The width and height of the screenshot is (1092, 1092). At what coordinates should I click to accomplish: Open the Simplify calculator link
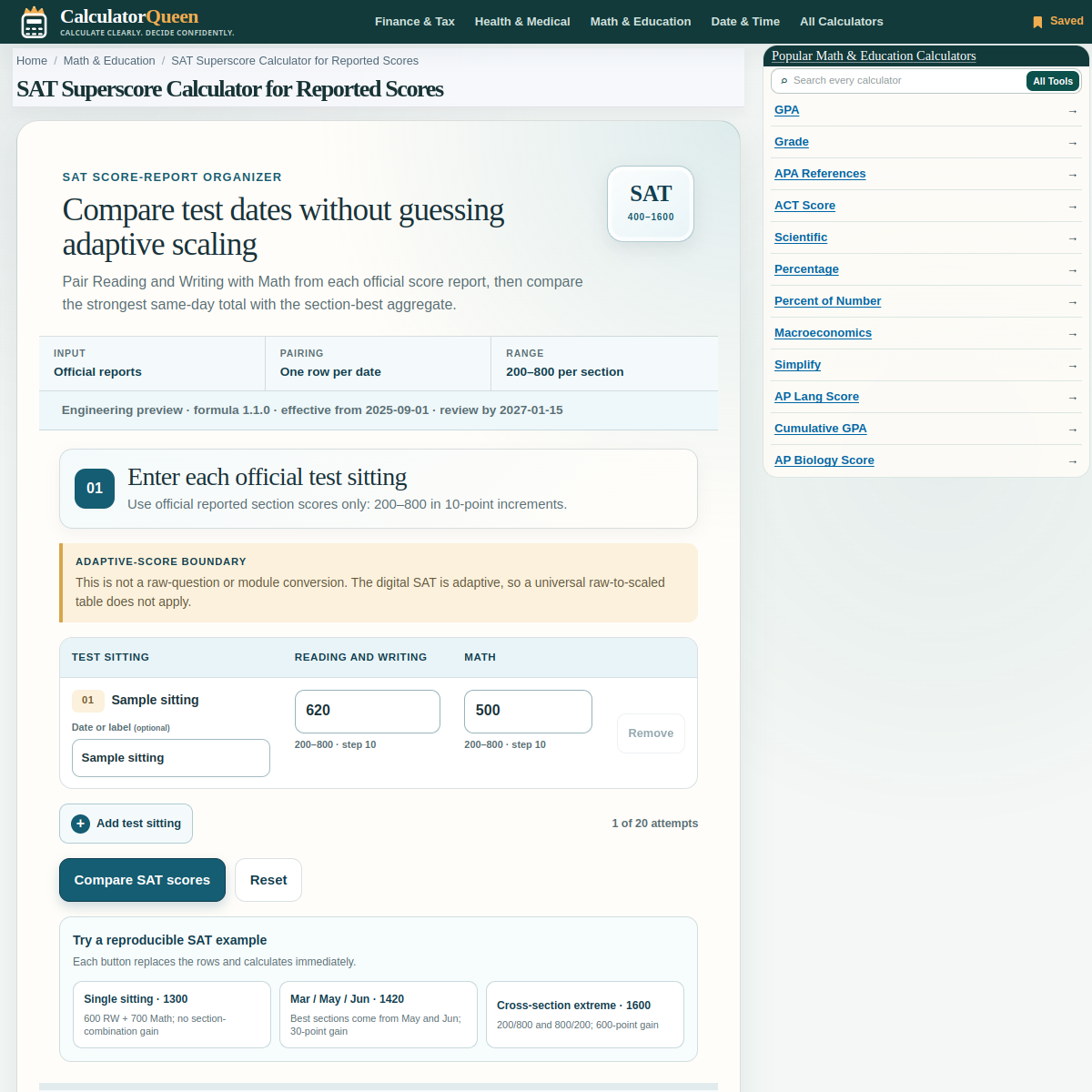797,365
